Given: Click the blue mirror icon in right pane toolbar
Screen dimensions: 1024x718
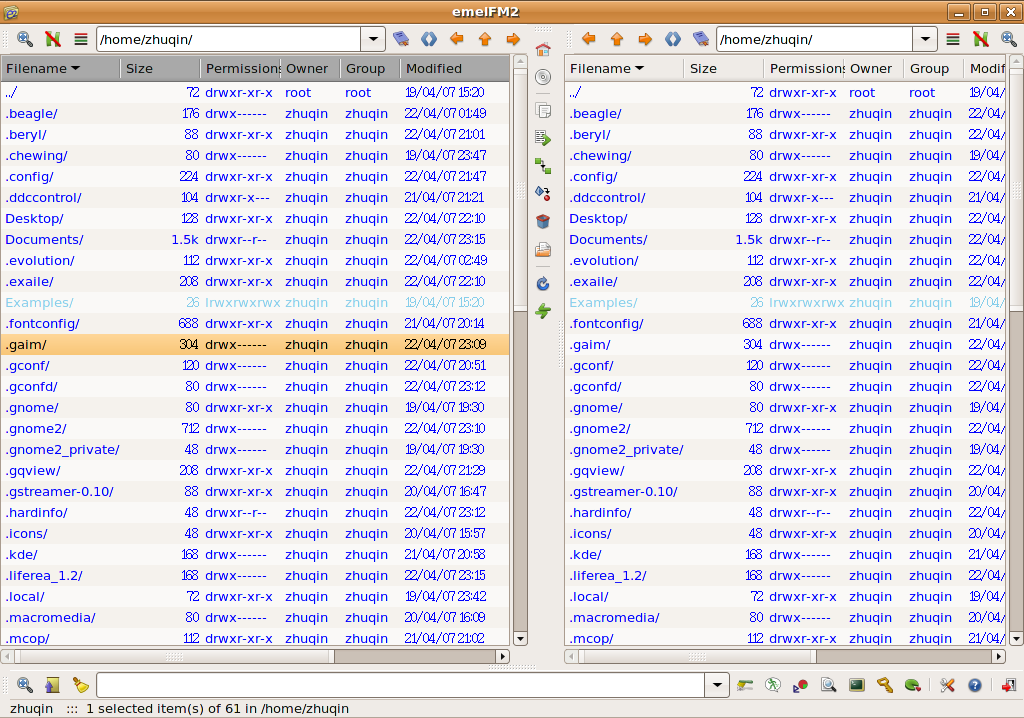Looking at the screenshot, I should pyautogui.click(x=673, y=39).
